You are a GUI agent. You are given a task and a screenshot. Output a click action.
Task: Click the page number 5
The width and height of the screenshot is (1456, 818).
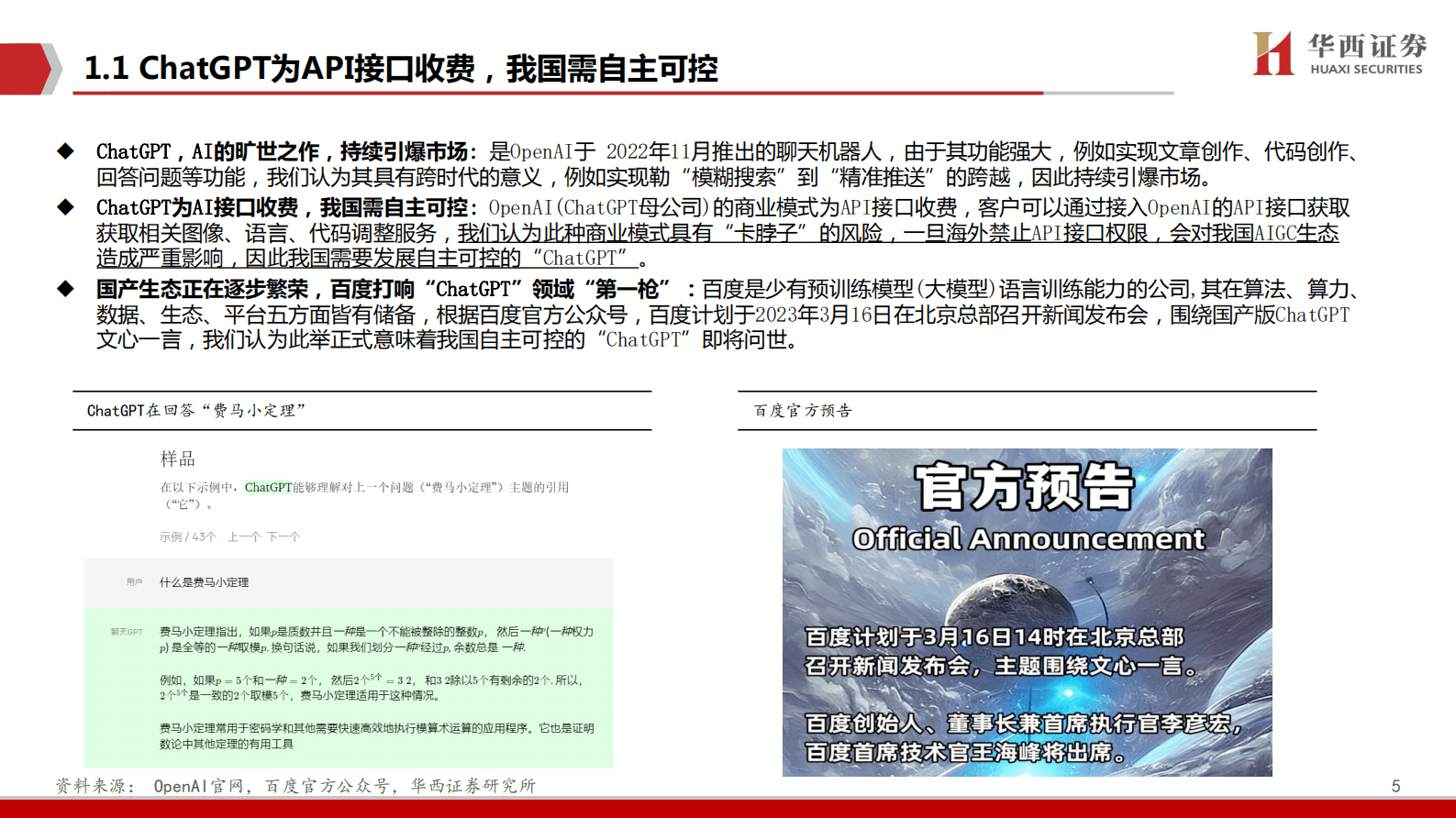click(1395, 786)
